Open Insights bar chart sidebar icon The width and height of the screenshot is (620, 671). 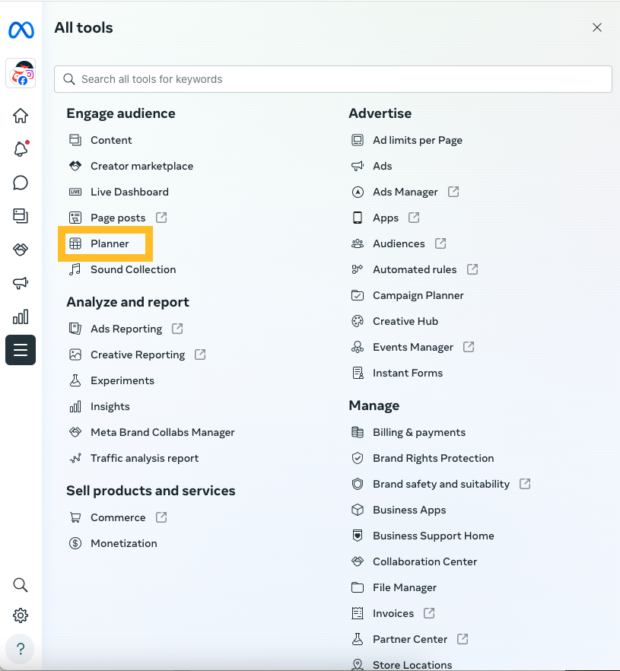tap(21, 317)
